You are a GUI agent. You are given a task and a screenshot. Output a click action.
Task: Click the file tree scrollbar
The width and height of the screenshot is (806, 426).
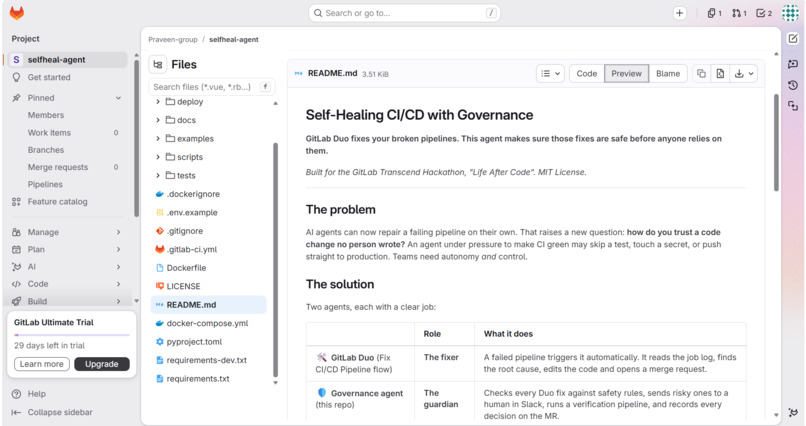276,260
